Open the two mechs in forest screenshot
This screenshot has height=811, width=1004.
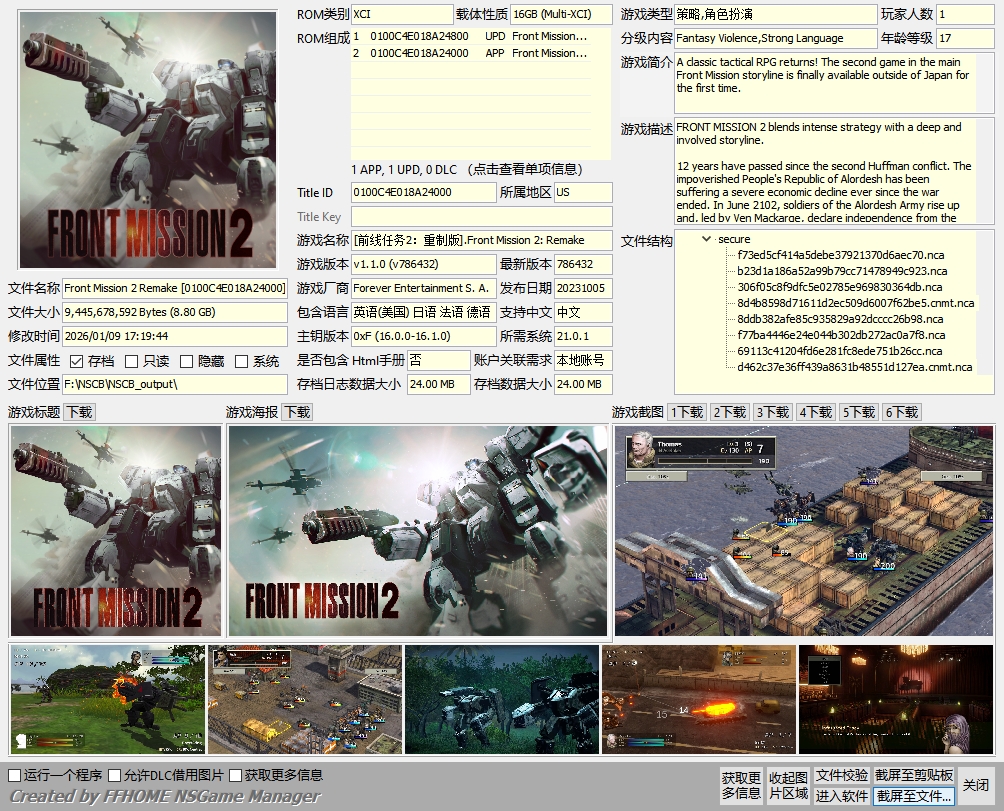point(502,699)
